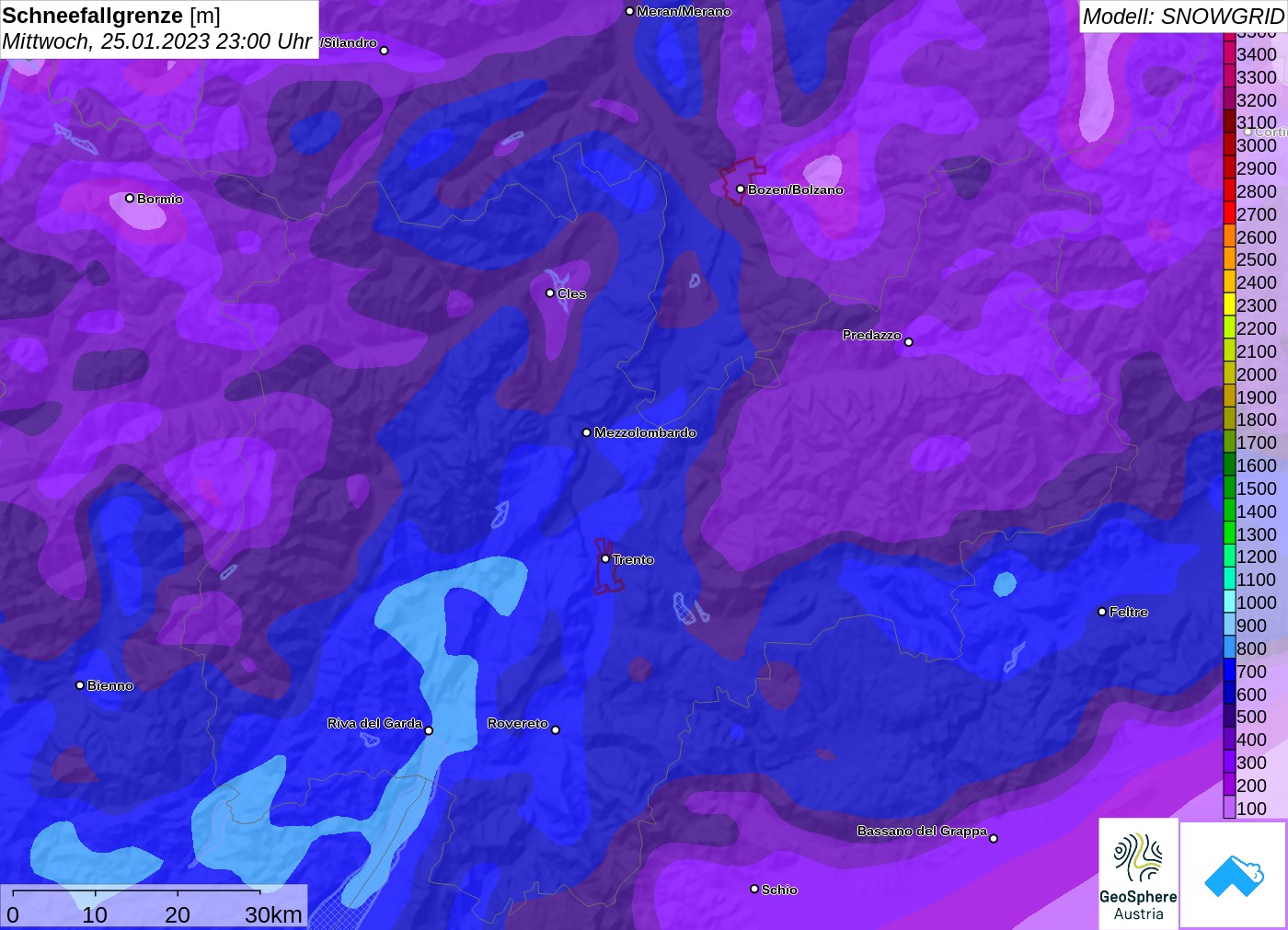
Task: Pick the 700 m blue legend color
Action: point(1229,671)
